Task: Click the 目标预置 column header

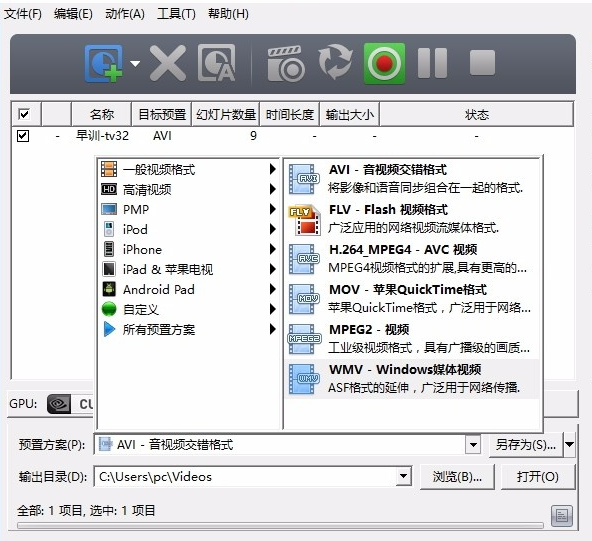Action: [162, 114]
